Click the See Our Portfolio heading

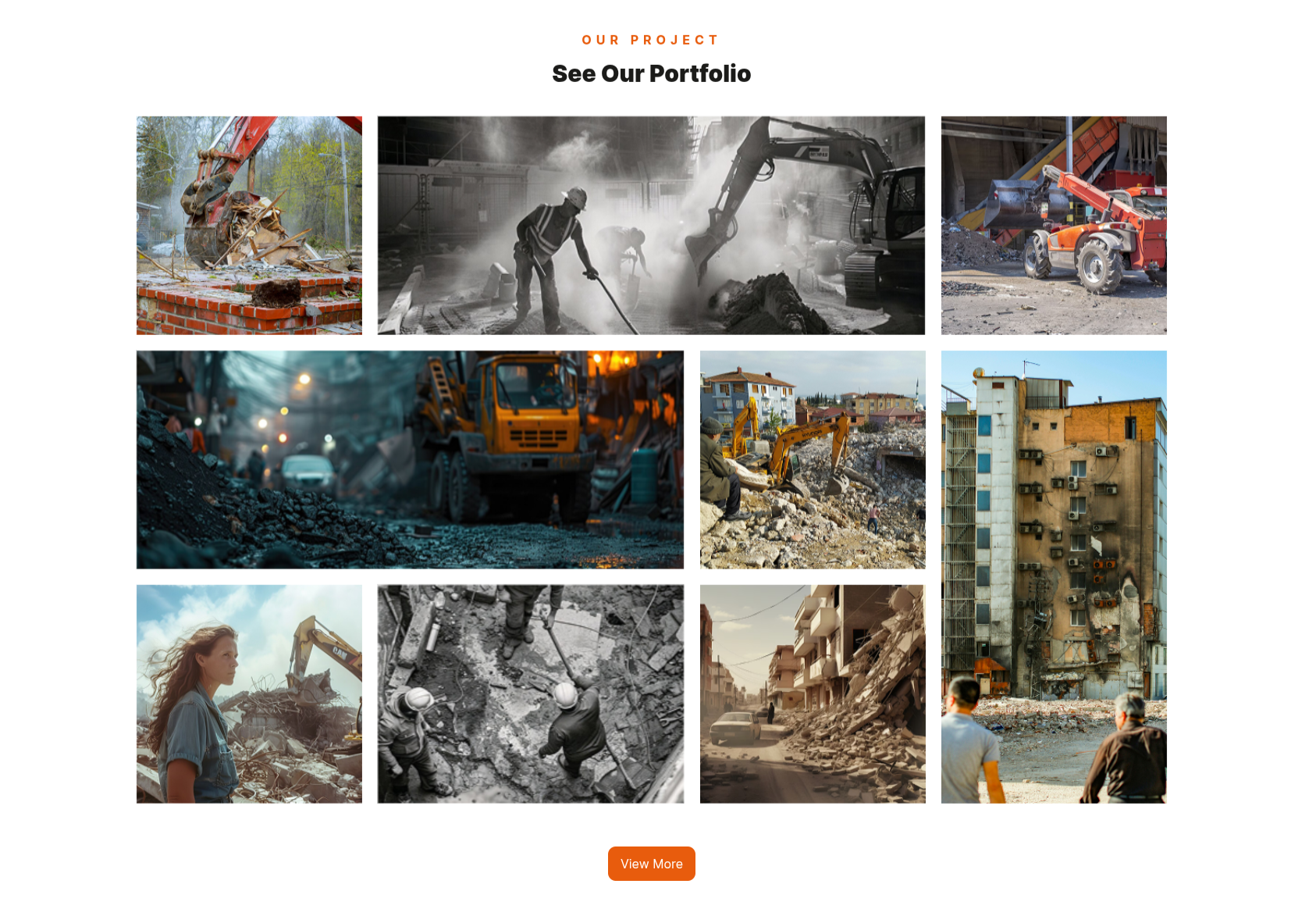[651, 73]
